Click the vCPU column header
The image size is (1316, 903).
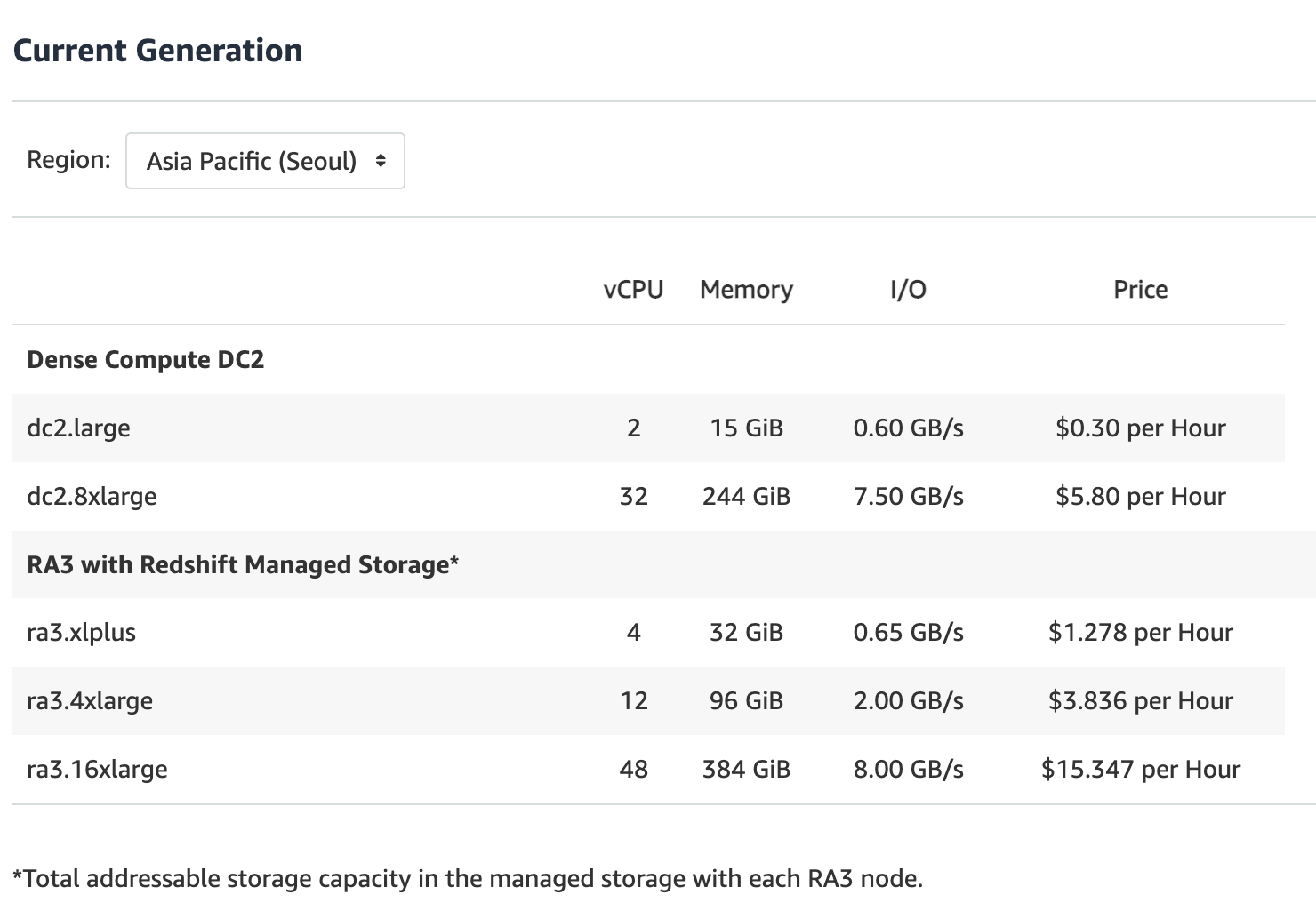point(633,290)
